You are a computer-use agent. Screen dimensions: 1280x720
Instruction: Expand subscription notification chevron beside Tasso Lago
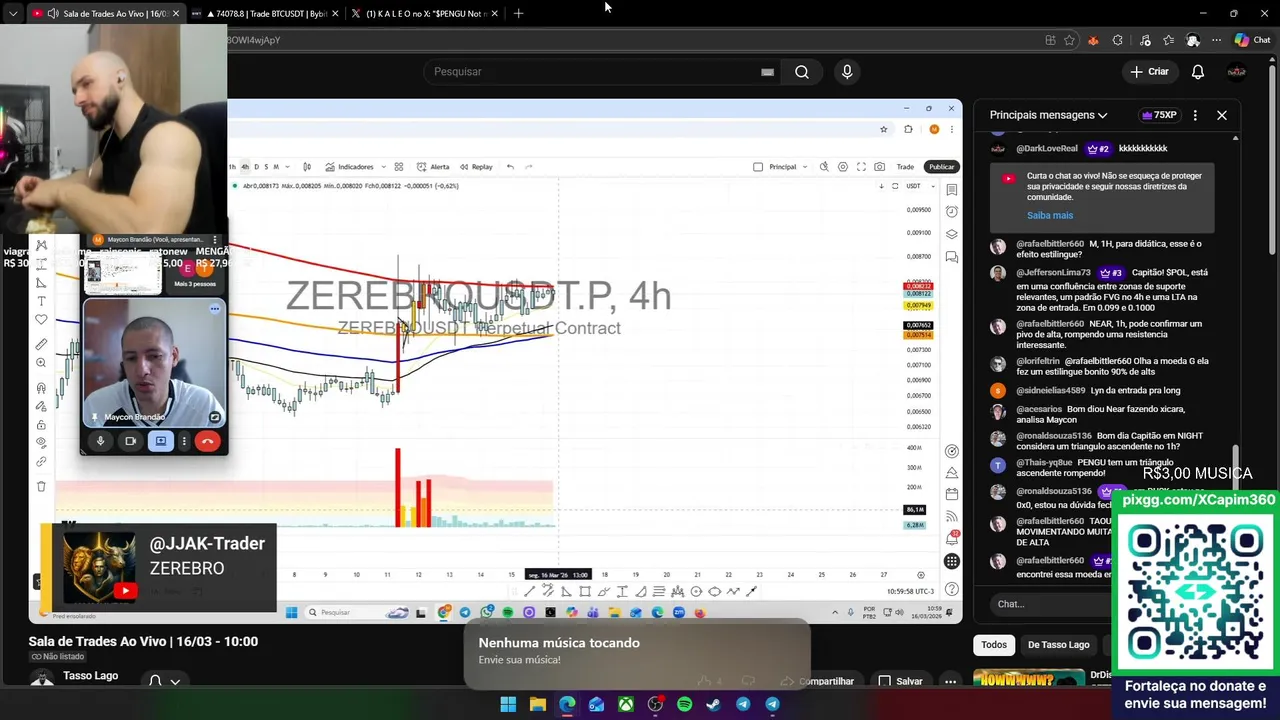[175, 681]
